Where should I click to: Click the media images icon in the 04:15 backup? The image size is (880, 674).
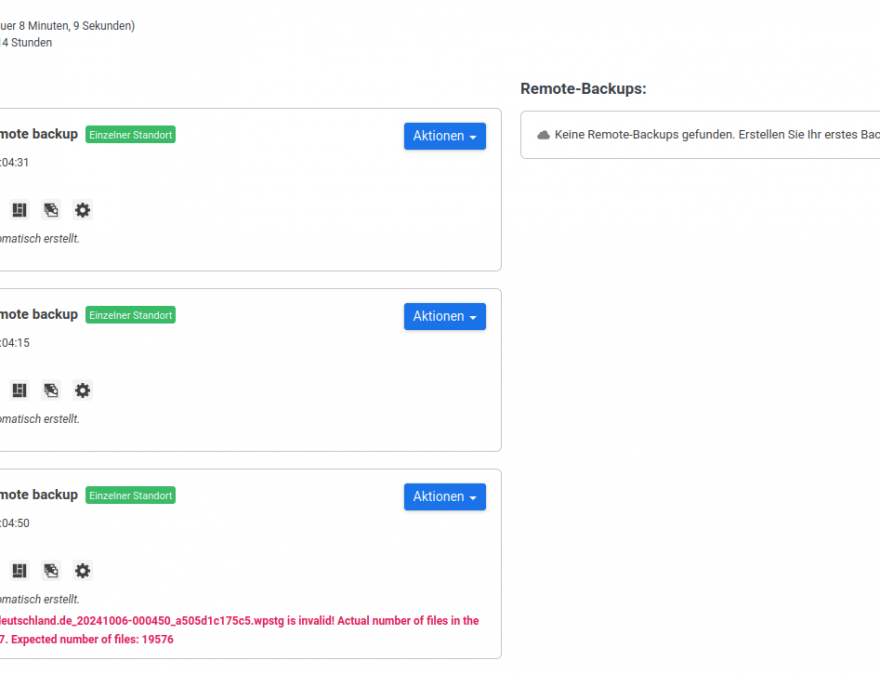[x=51, y=390]
